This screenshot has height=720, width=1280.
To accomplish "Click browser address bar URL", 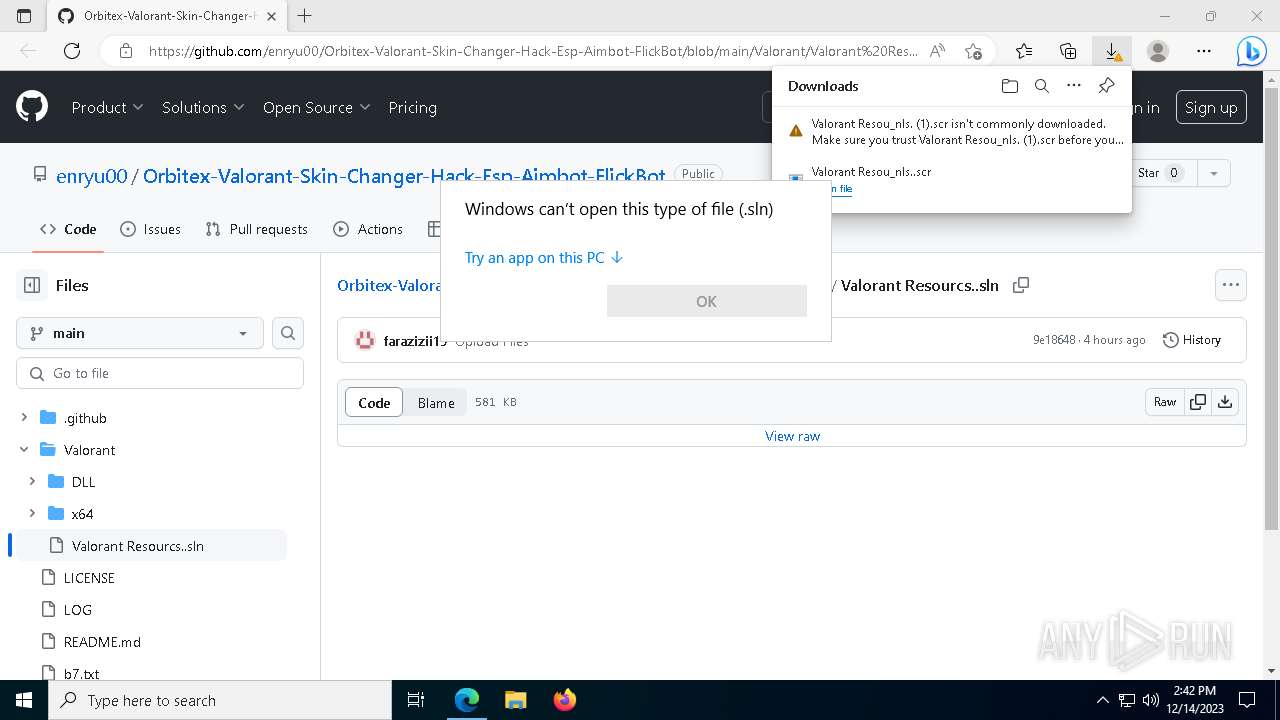I will click(x=533, y=51).
